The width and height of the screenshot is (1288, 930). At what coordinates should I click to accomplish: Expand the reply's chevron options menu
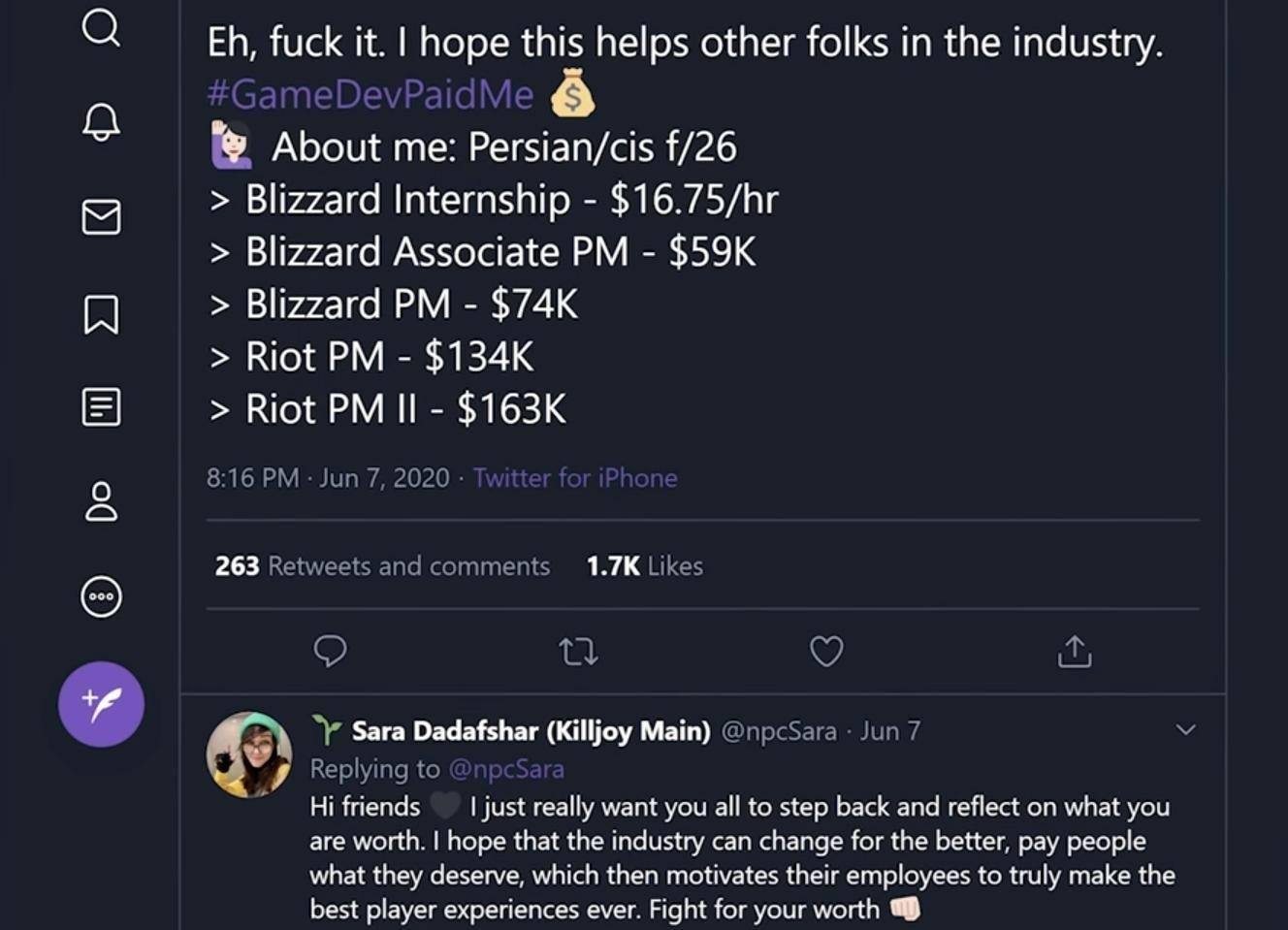click(1185, 729)
